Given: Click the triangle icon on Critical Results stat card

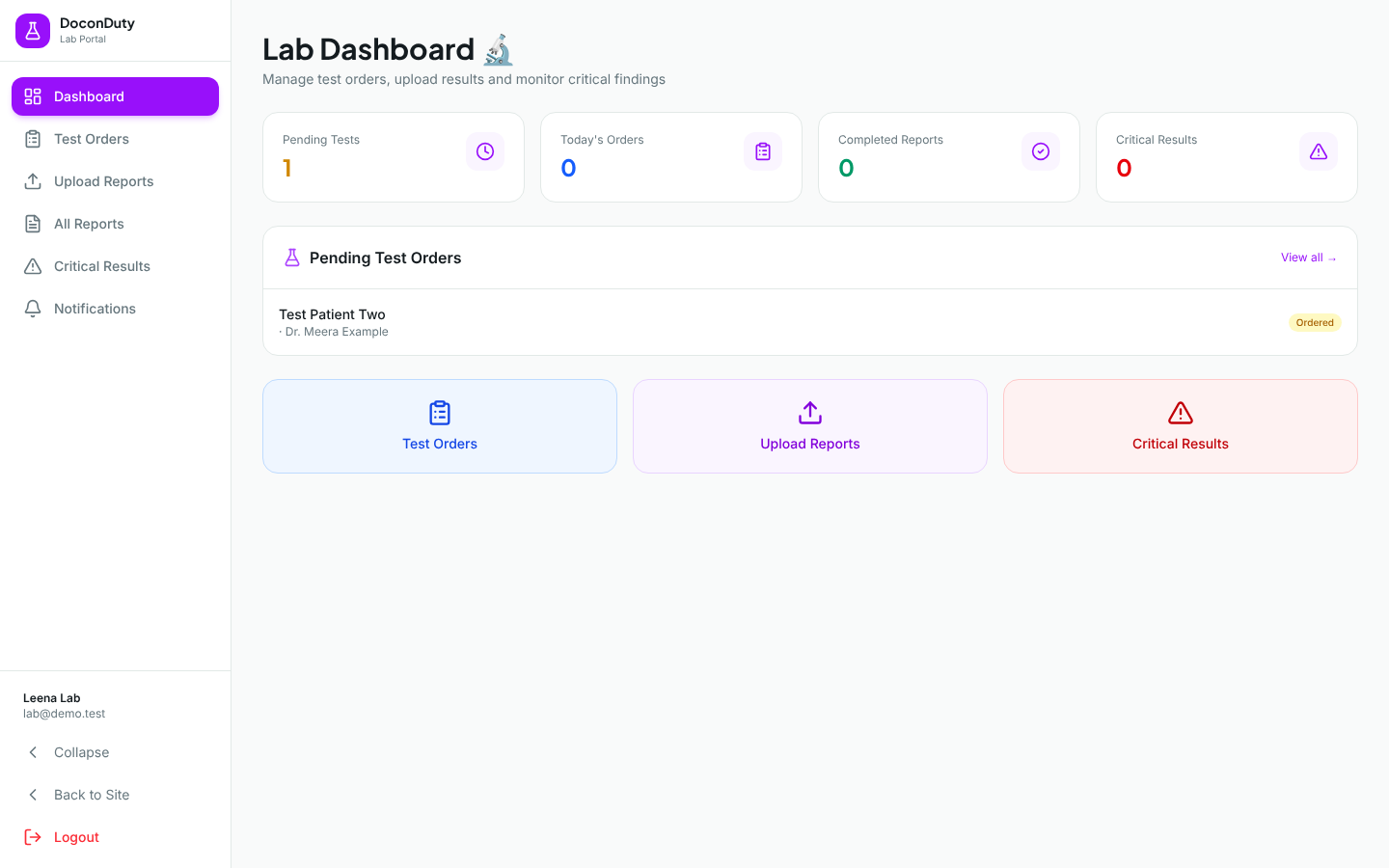Looking at the screenshot, I should point(1319,151).
